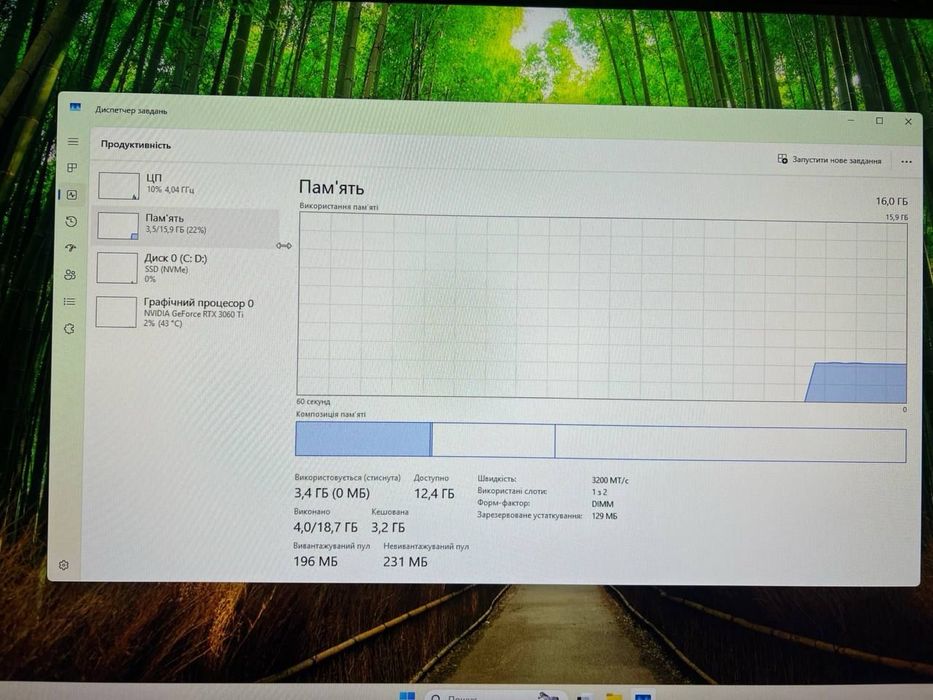Open Task Manager settings gear icon

click(64, 565)
